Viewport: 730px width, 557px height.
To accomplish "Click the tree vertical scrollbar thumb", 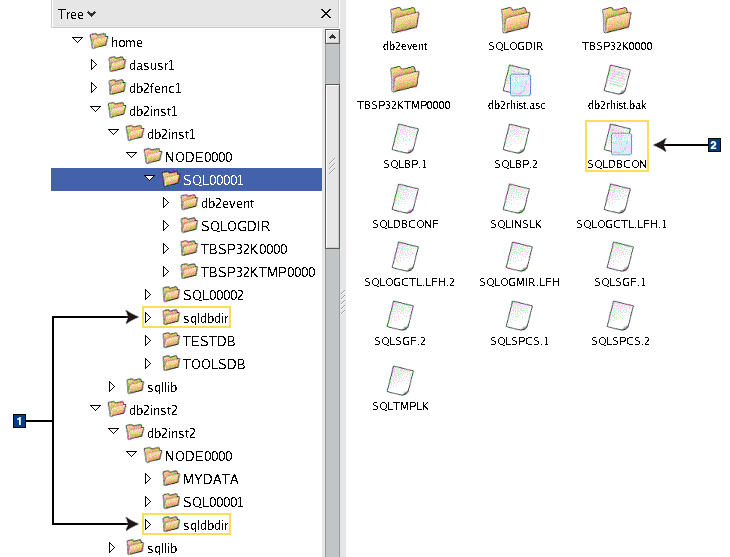I will click(332, 167).
